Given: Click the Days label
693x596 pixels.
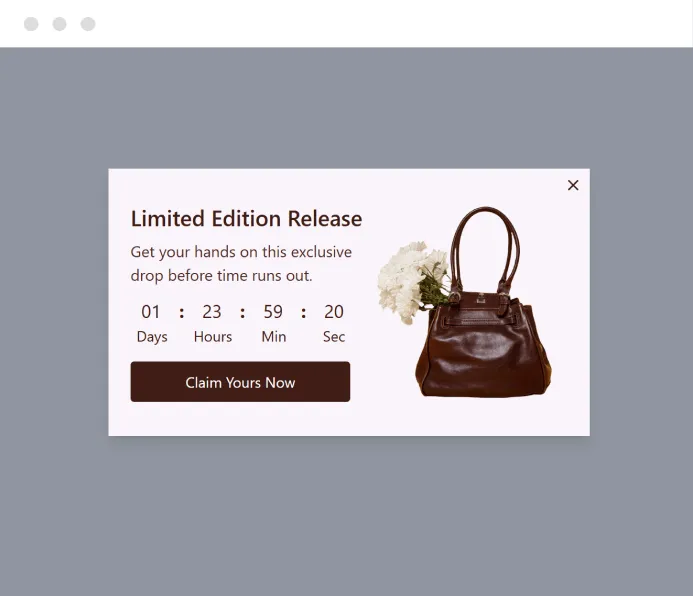Looking at the screenshot, I should 152,337.
